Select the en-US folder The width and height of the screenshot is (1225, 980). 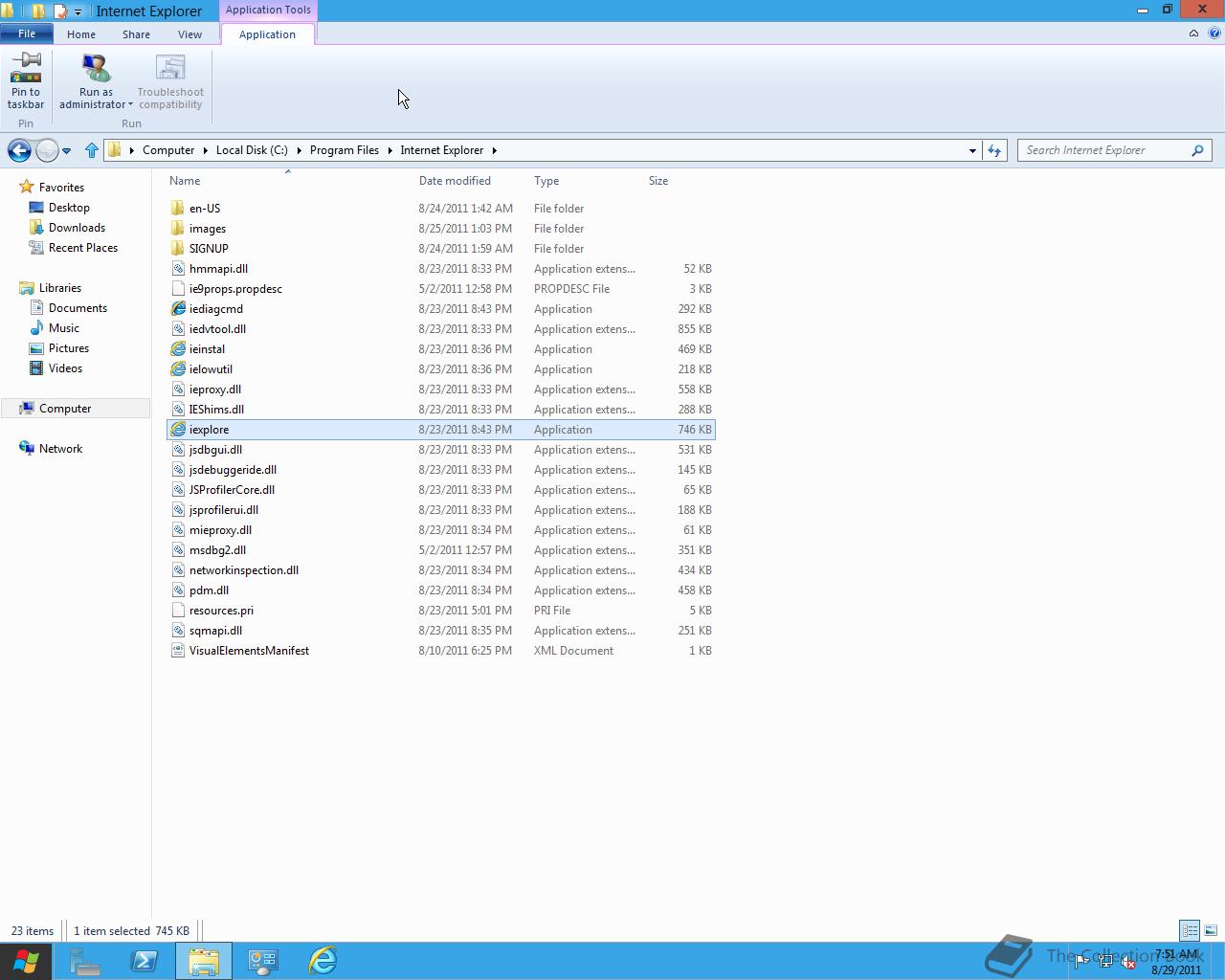tap(441, 209)
